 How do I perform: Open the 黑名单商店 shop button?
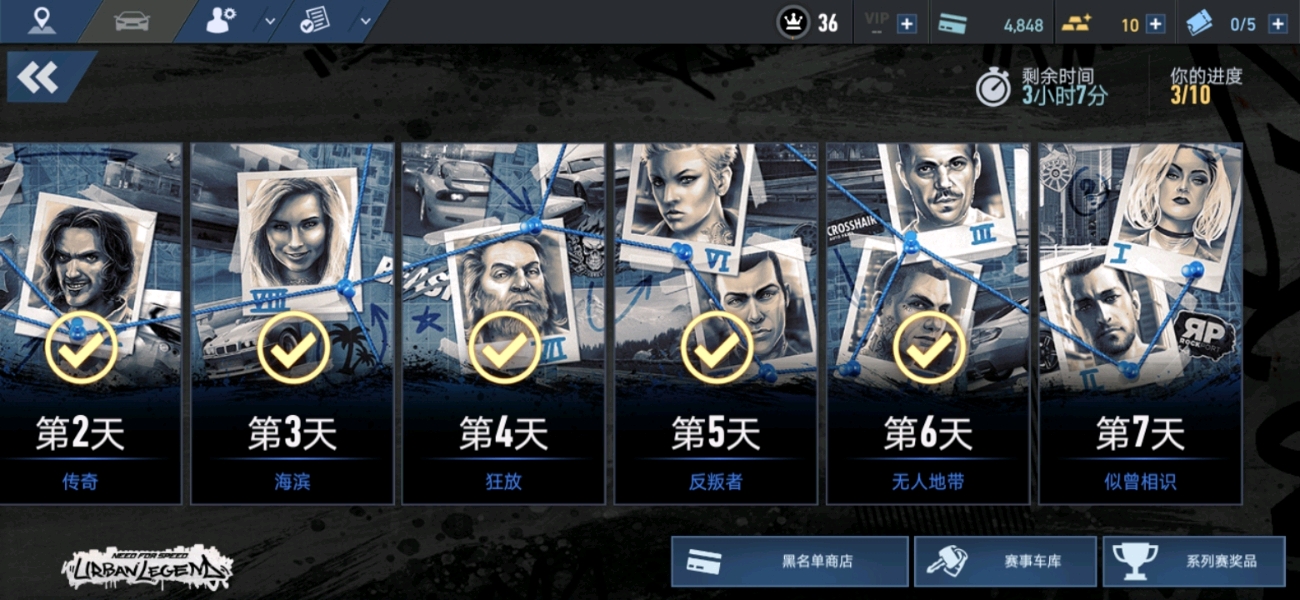click(x=790, y=561)
